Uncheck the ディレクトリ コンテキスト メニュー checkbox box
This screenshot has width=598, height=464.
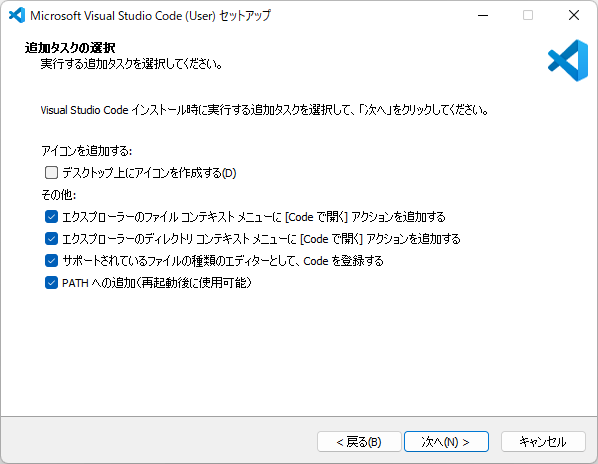point(51,239)
